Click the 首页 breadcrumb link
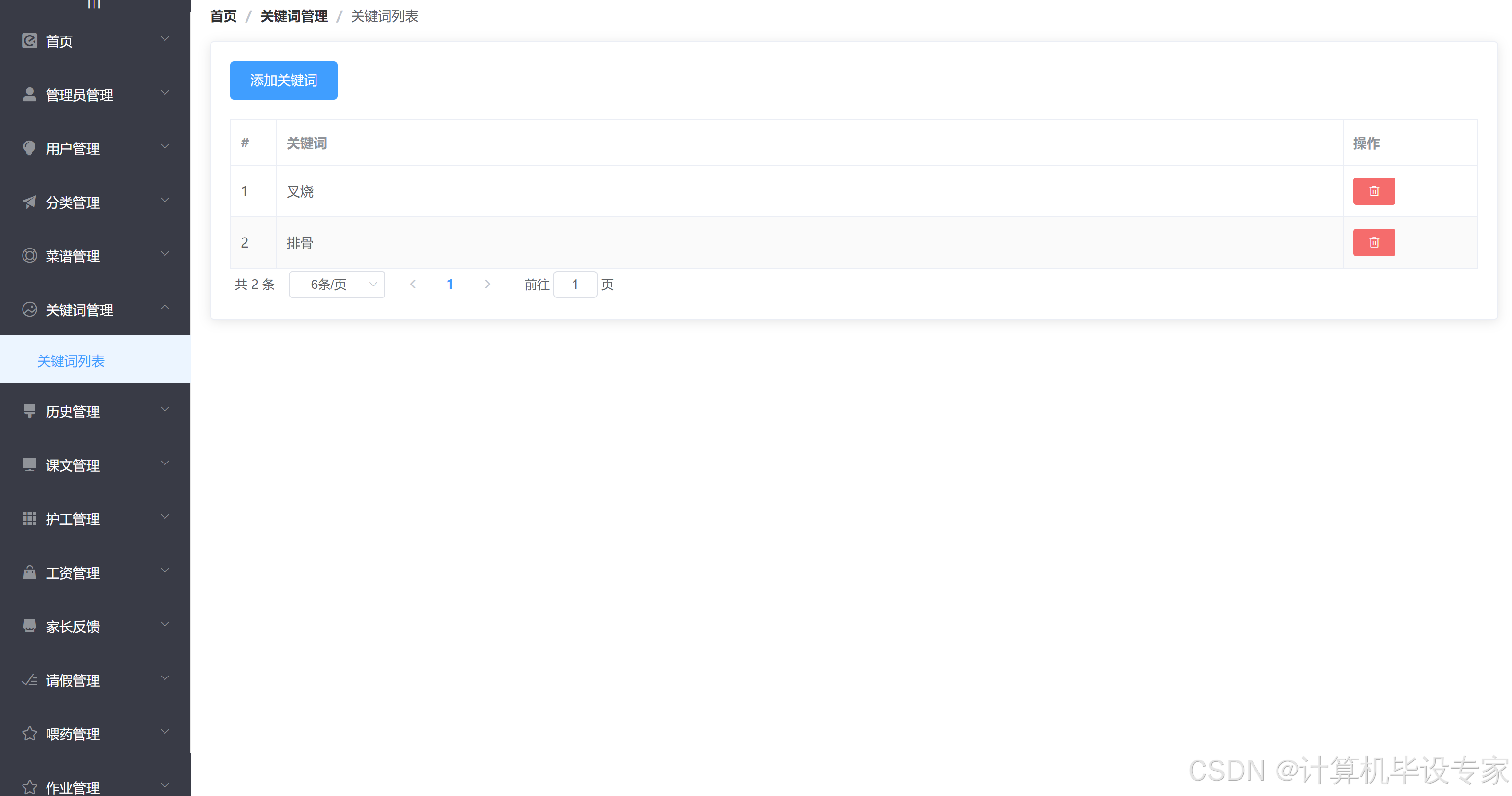 223,16
